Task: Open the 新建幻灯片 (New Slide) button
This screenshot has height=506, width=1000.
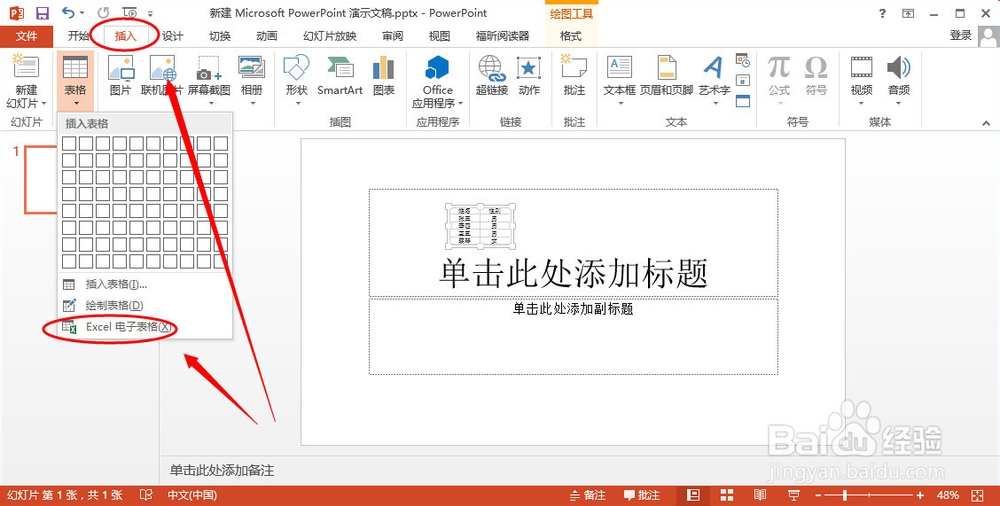Action: tap(26, 81)
